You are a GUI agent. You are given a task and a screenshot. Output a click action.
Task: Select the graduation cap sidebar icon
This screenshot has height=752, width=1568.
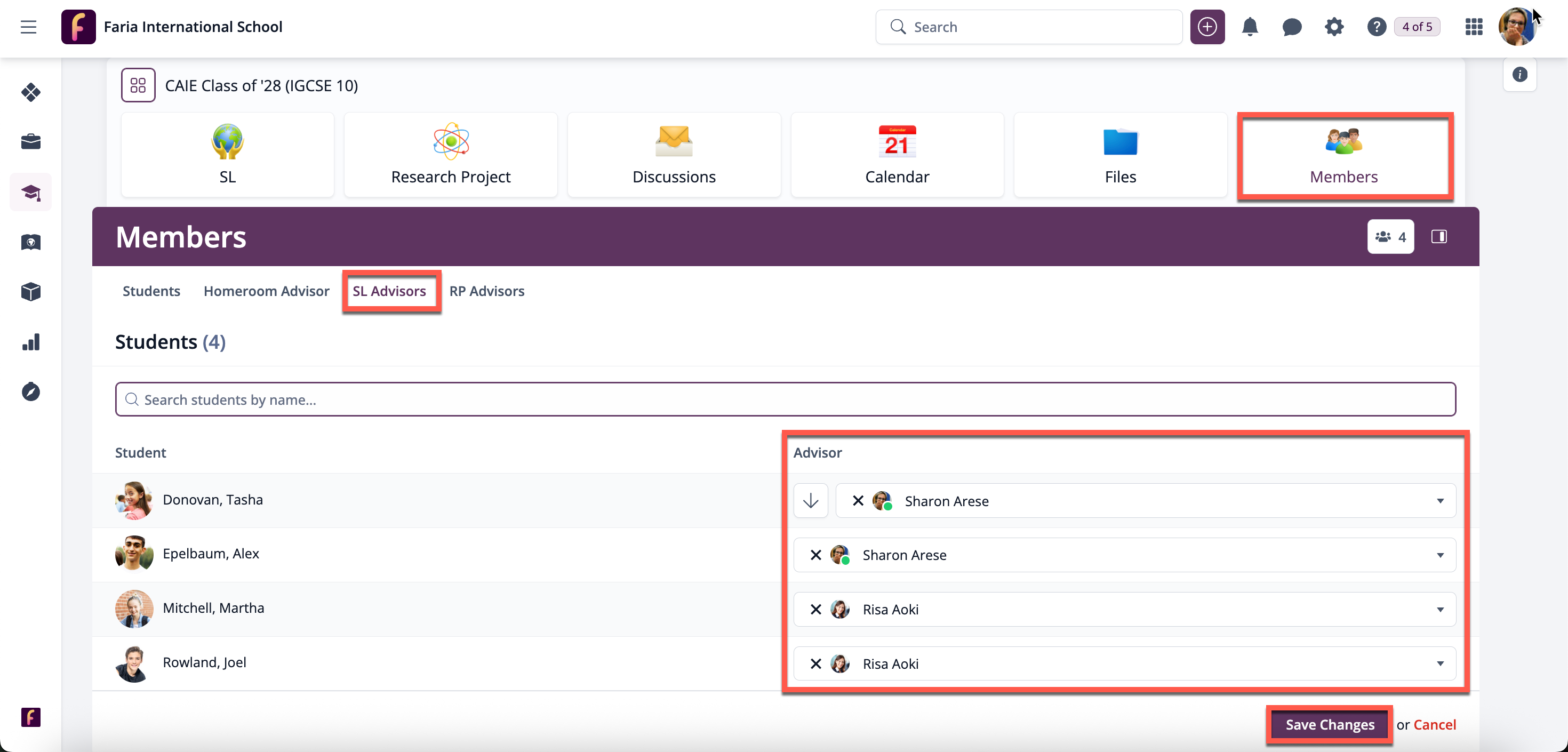pos(30,193)
